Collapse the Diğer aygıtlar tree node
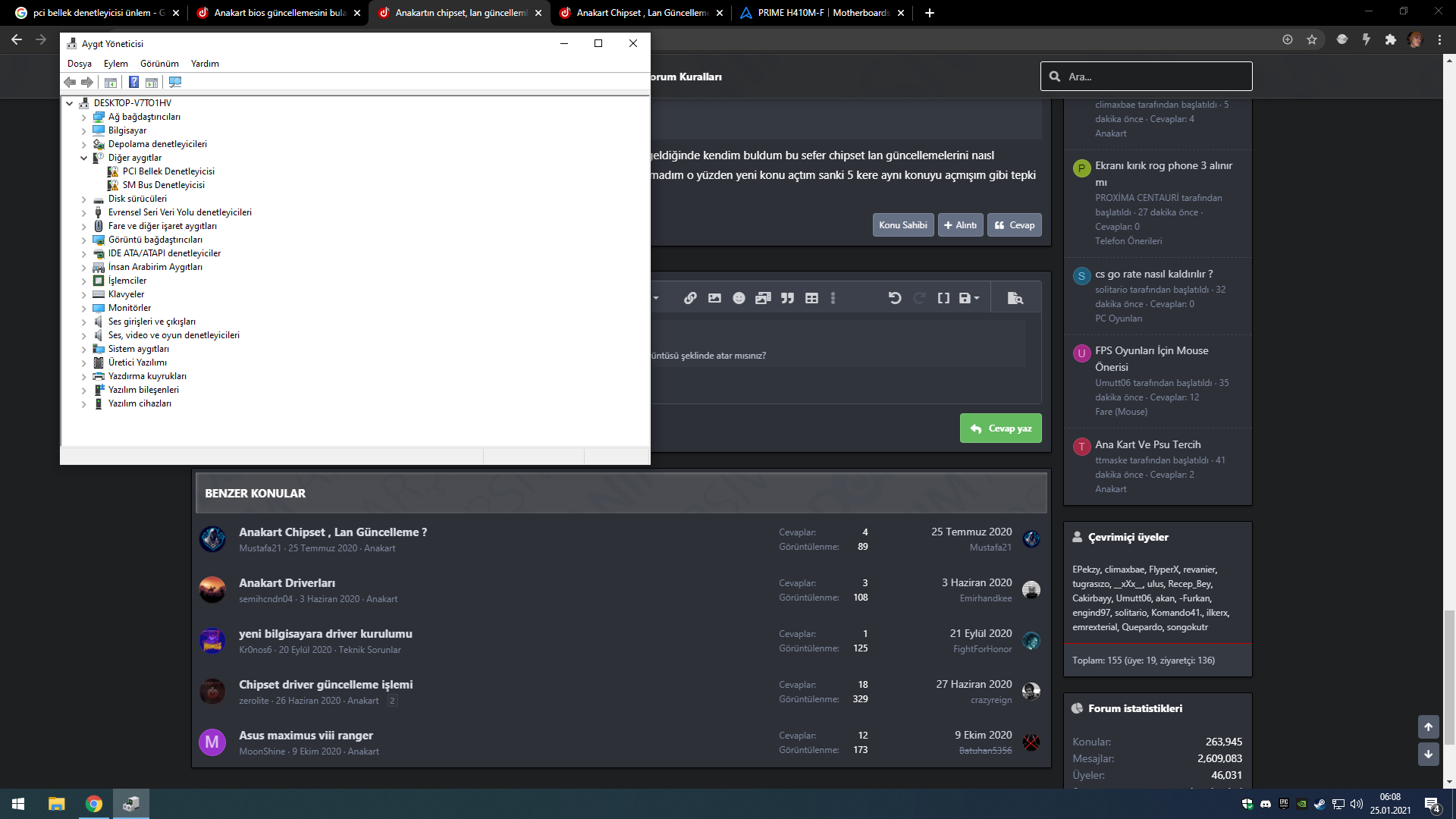The width and height of the screenshot is (1456, 819). [84, 158]
